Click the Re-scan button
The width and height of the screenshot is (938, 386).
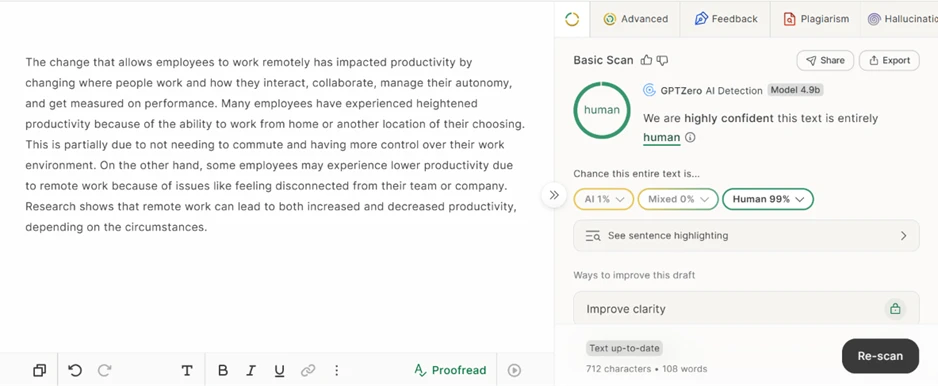880,356
